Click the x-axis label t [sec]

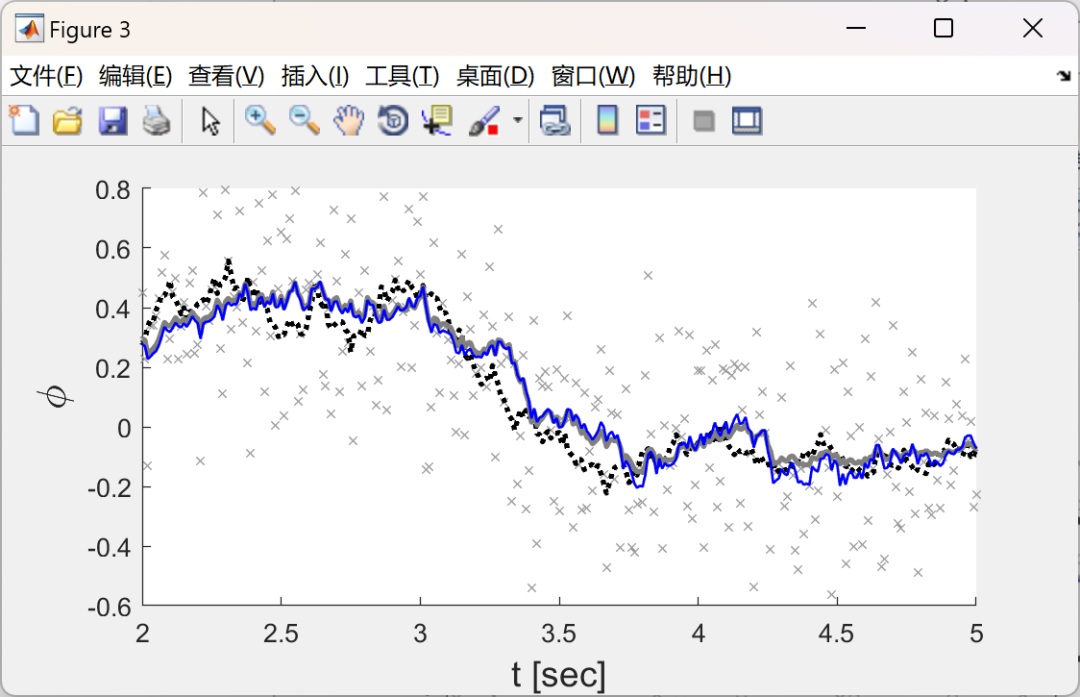[559, 675]
